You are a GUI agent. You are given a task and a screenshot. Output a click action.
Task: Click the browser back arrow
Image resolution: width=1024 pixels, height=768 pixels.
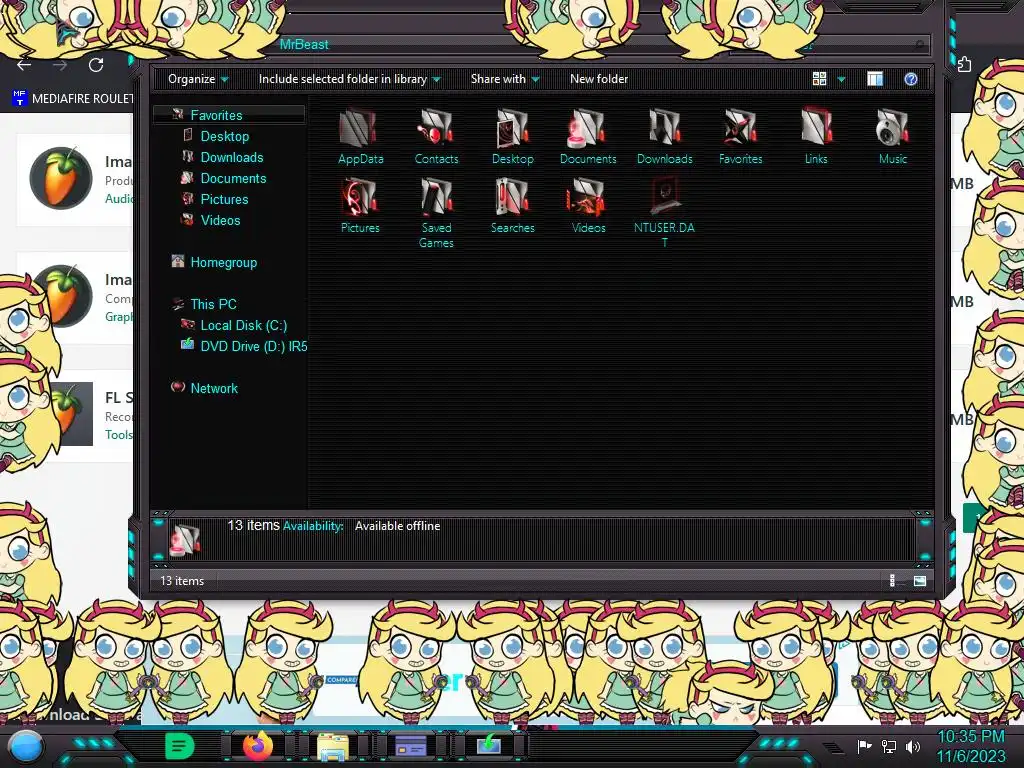[24, 65]
